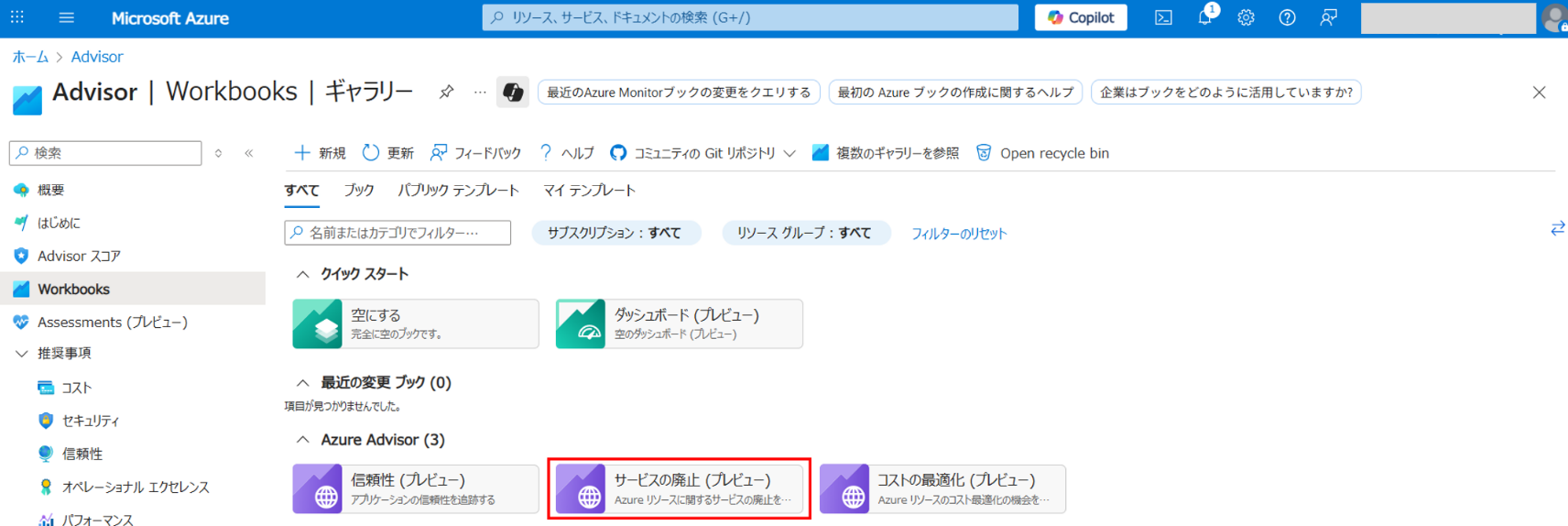1568x526 pixels.
Task: Click the Copilot icon next to title
Action: 513,92
